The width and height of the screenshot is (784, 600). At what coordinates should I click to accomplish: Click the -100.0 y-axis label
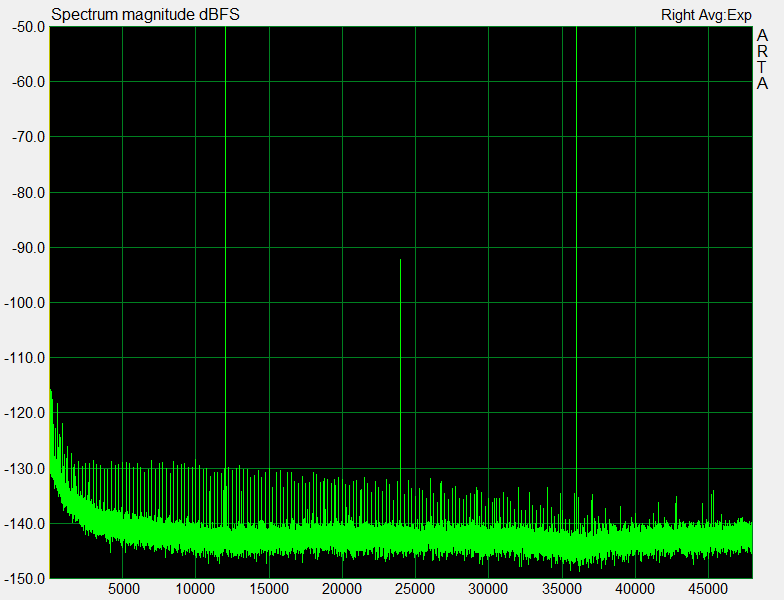(24, 302)
